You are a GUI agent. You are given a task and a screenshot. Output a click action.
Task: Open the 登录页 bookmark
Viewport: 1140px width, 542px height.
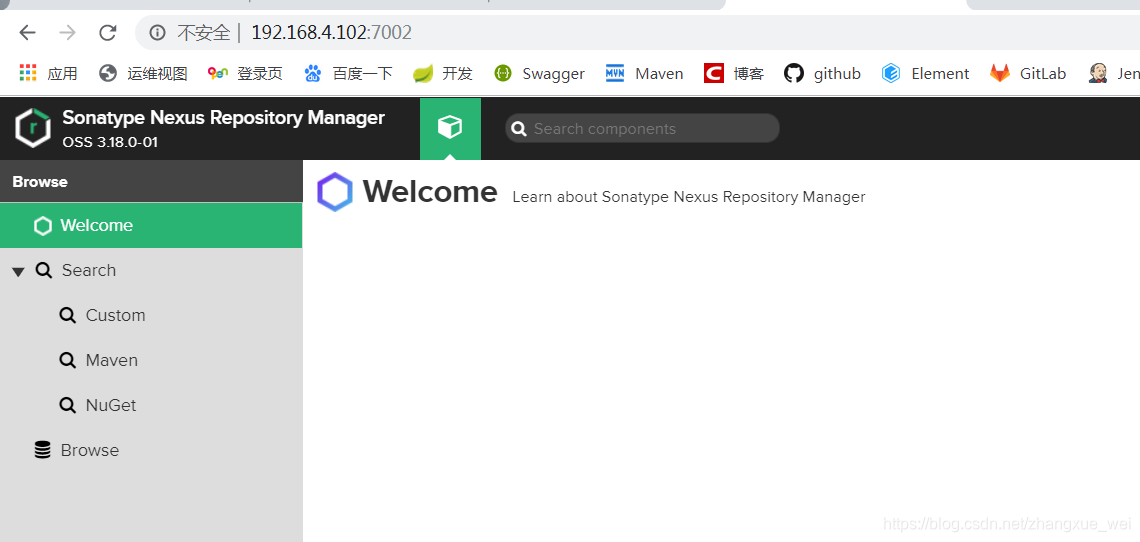tap(244, 73)
